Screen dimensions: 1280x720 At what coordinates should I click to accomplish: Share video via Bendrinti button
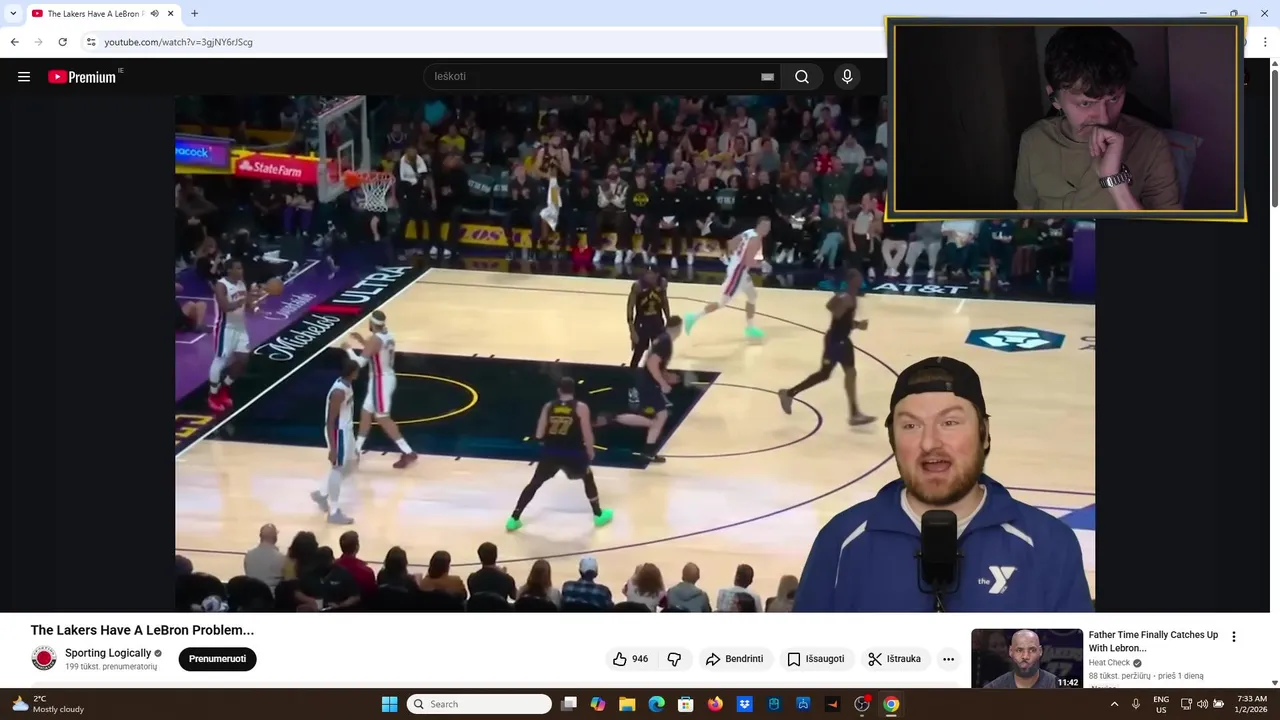(734, 659)
